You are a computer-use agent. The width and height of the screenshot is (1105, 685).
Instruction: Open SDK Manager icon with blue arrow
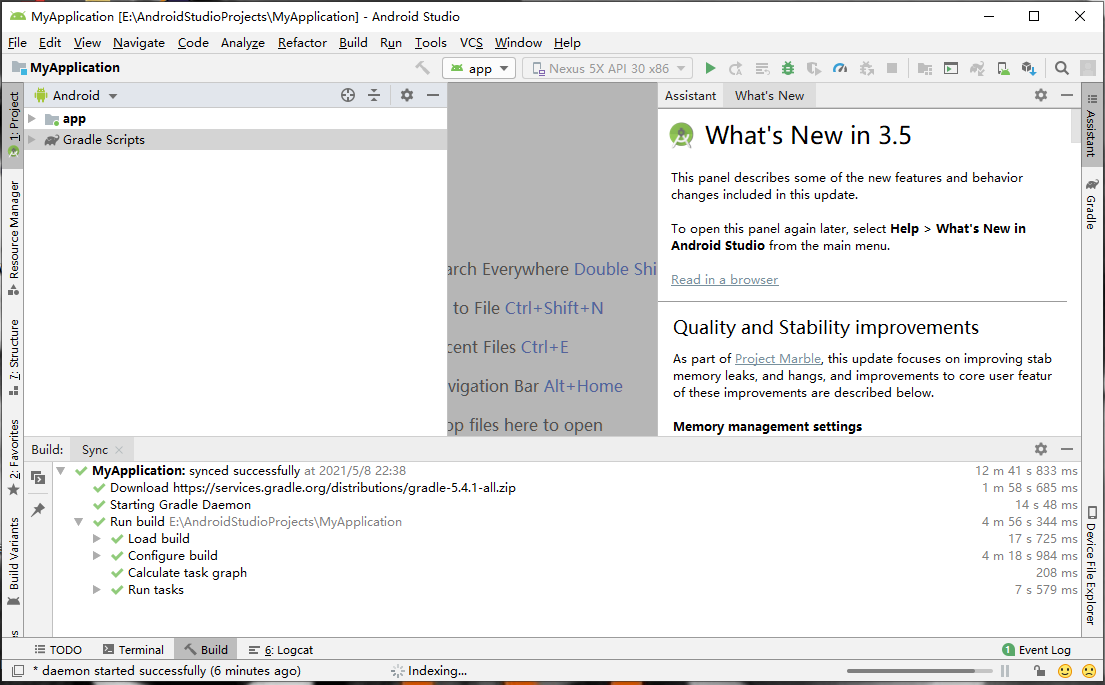[x=1029, y=68]
